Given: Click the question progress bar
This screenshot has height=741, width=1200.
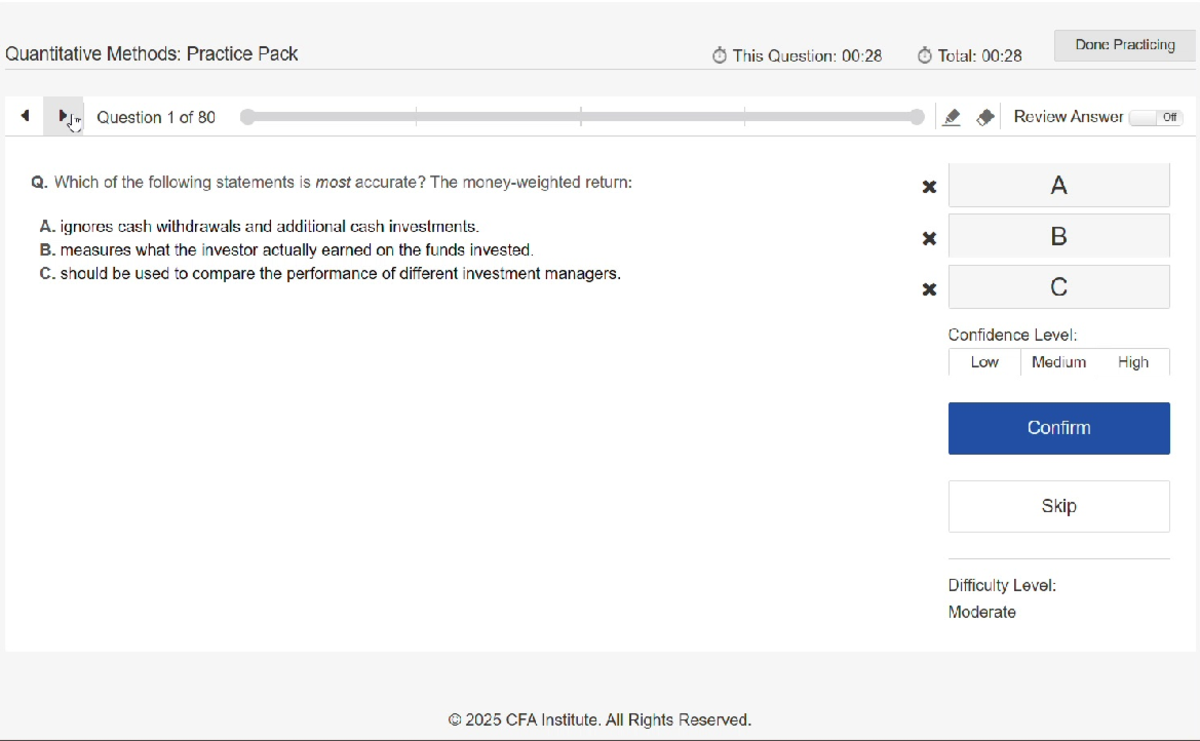Looking at the screenshot, I should [582, 117].
